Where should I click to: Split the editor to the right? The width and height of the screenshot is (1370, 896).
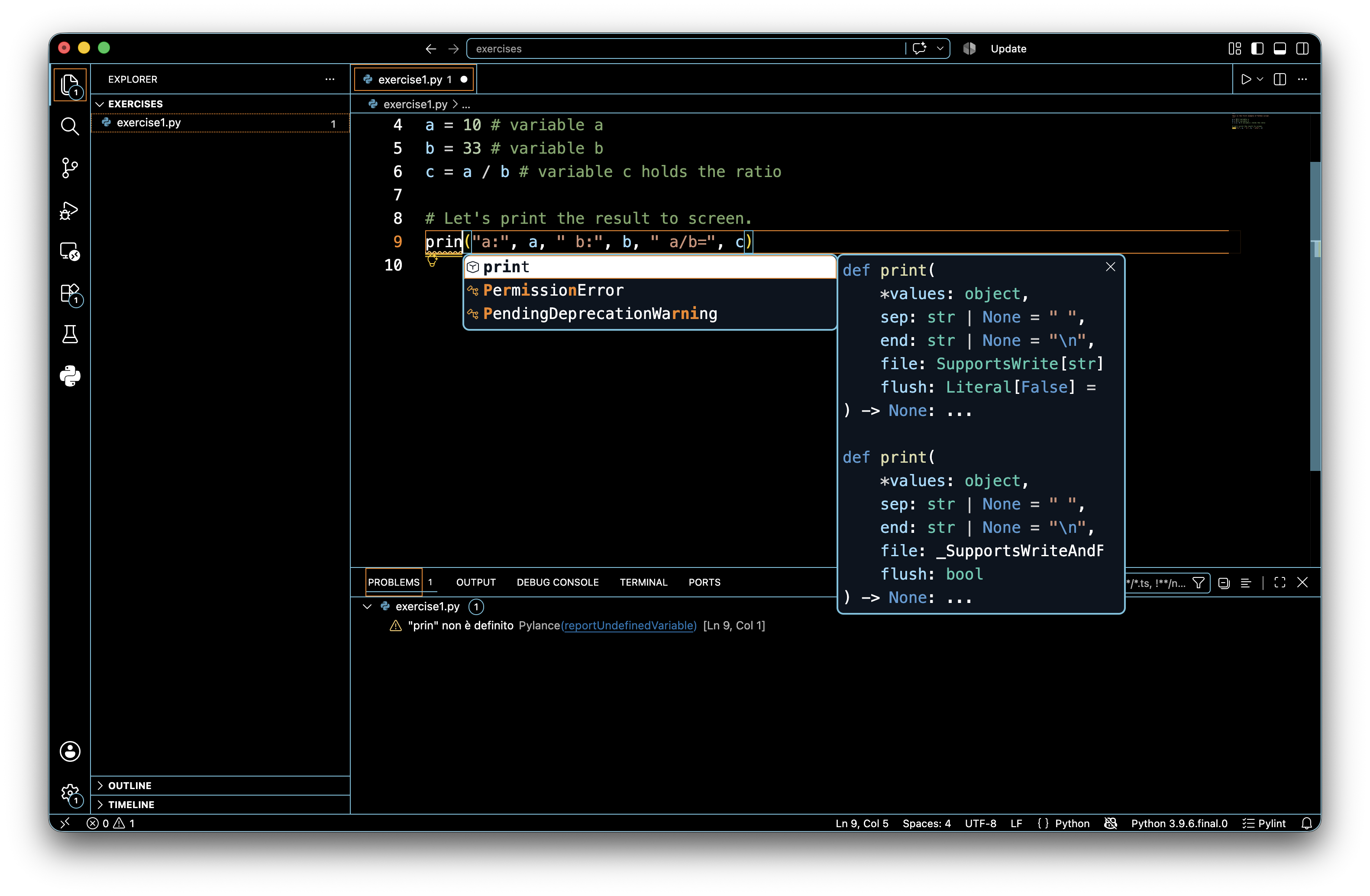point(1280,79)
